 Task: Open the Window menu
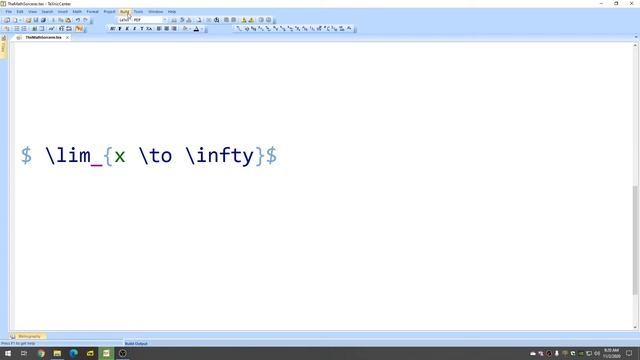coord(156,12)
